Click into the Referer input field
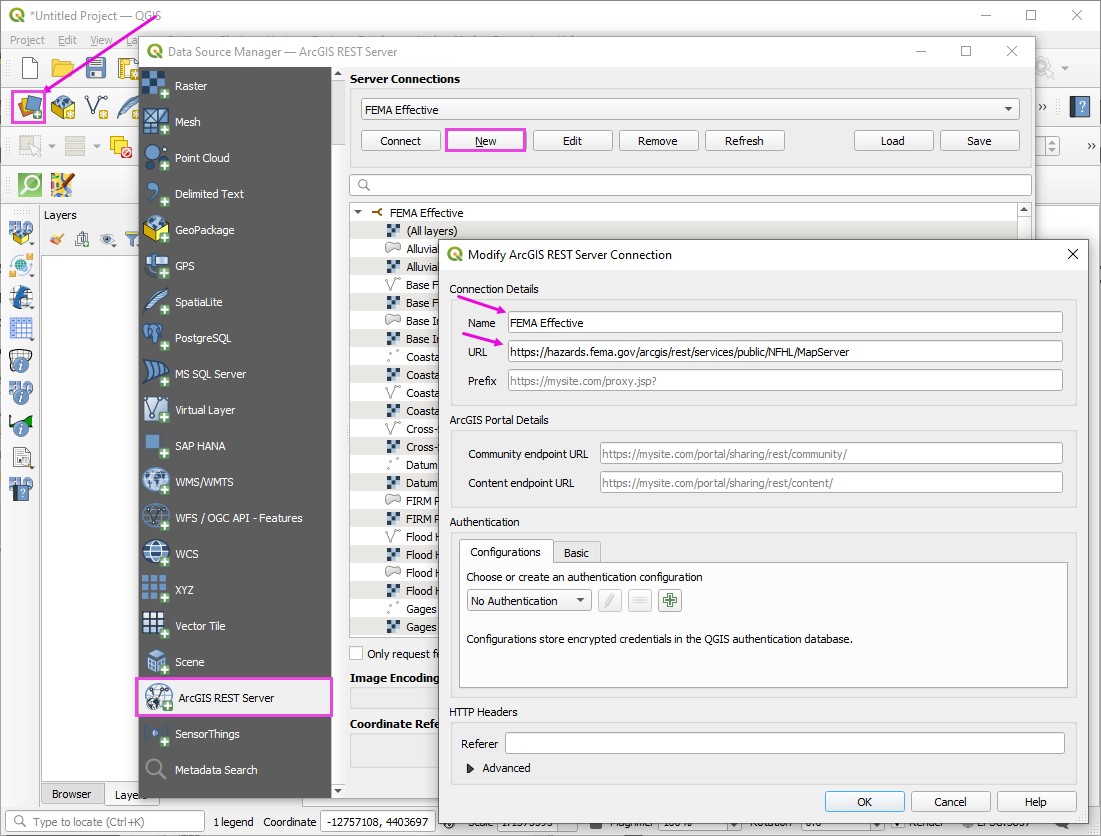The width and height of the screenshot is (1101, 836). tap(784, 743)
